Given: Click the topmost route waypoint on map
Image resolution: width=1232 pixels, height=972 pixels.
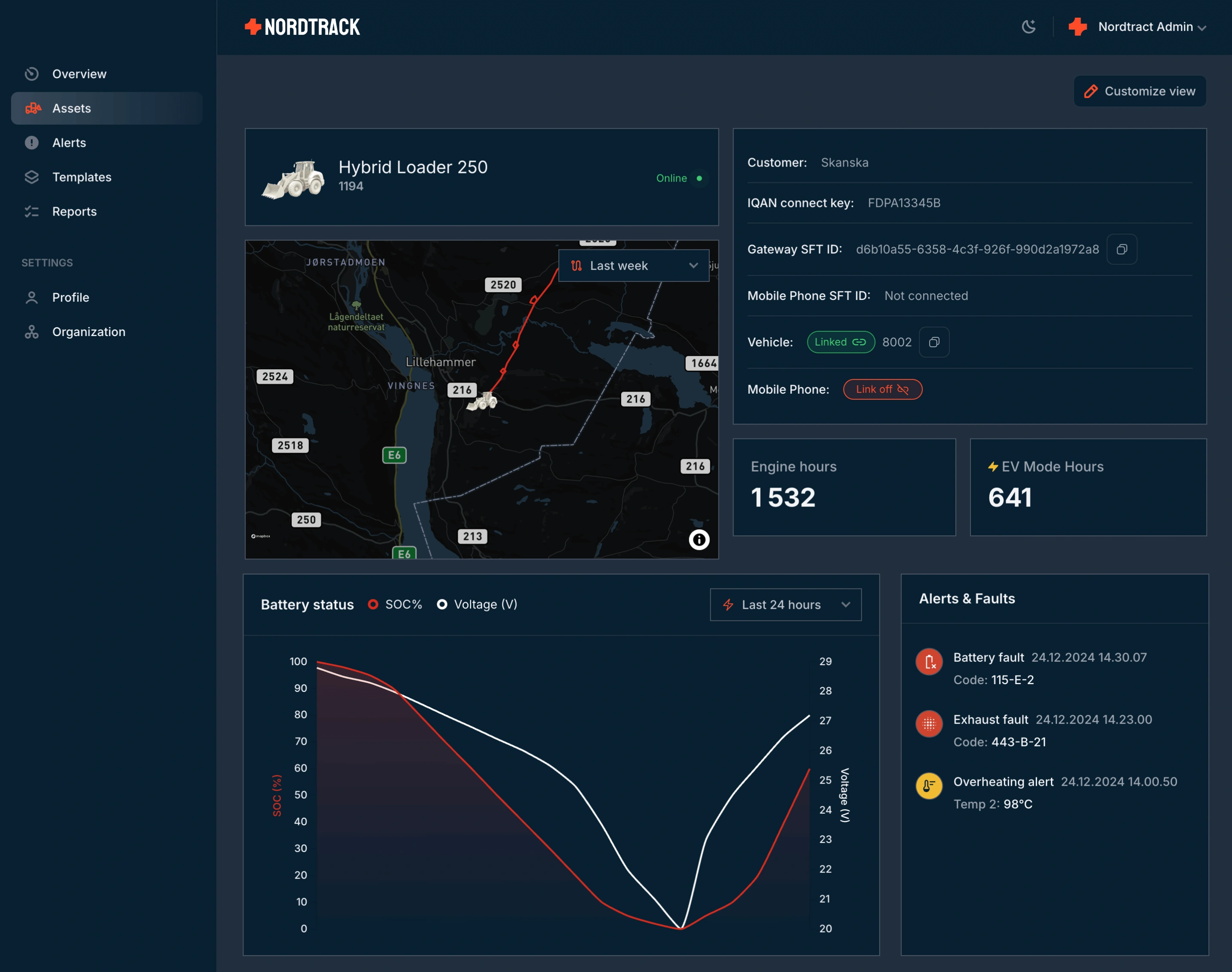Looking at the screenshot, I should click(533, 300).
